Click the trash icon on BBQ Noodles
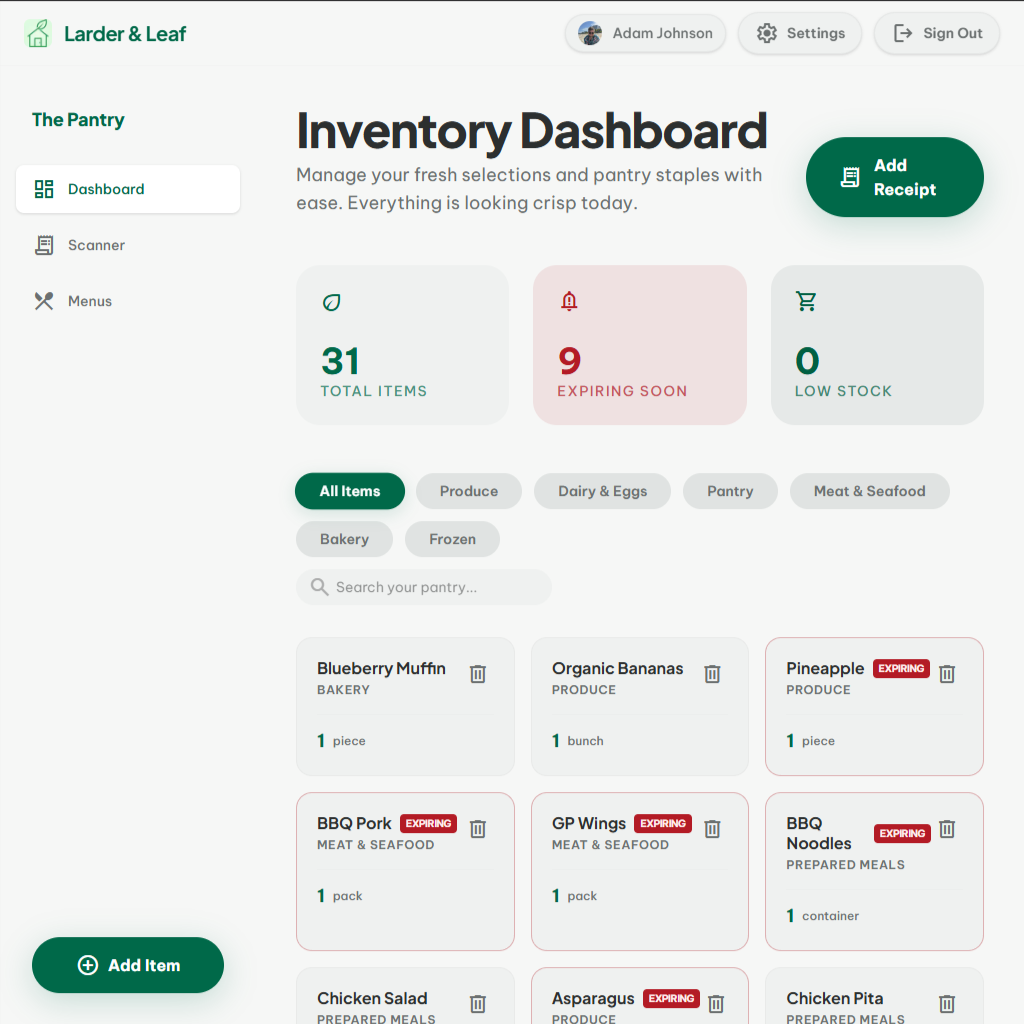This screenshot has height=1024, width=1024. [946, 828]
